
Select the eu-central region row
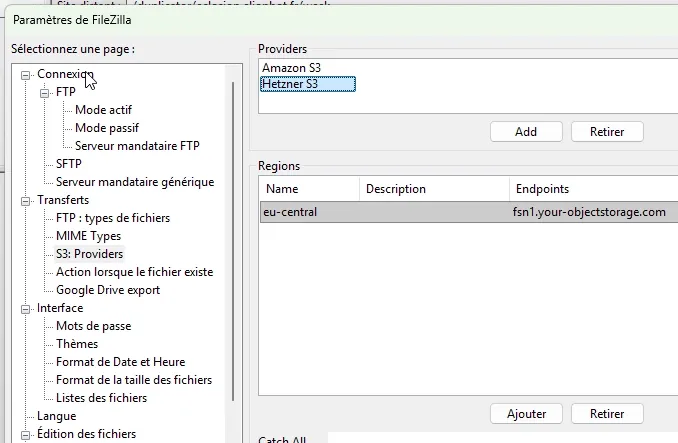(469, 212)
